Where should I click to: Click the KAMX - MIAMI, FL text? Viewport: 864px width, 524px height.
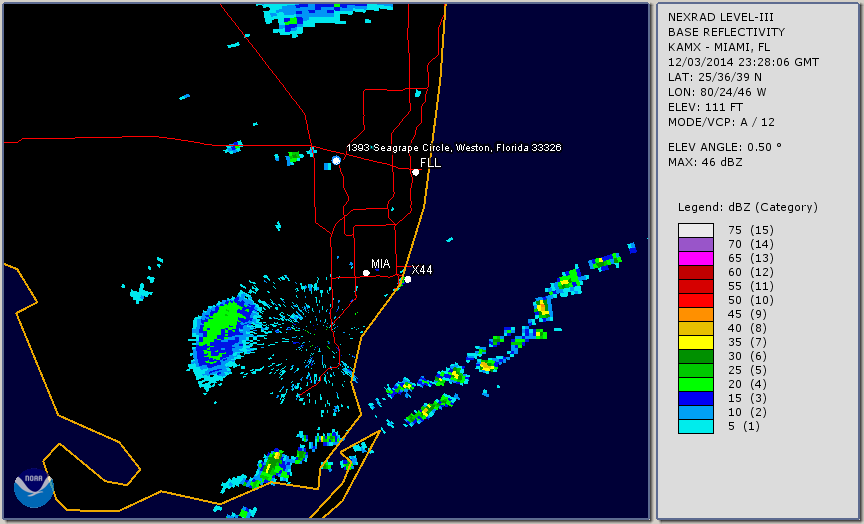coord(719,47)
